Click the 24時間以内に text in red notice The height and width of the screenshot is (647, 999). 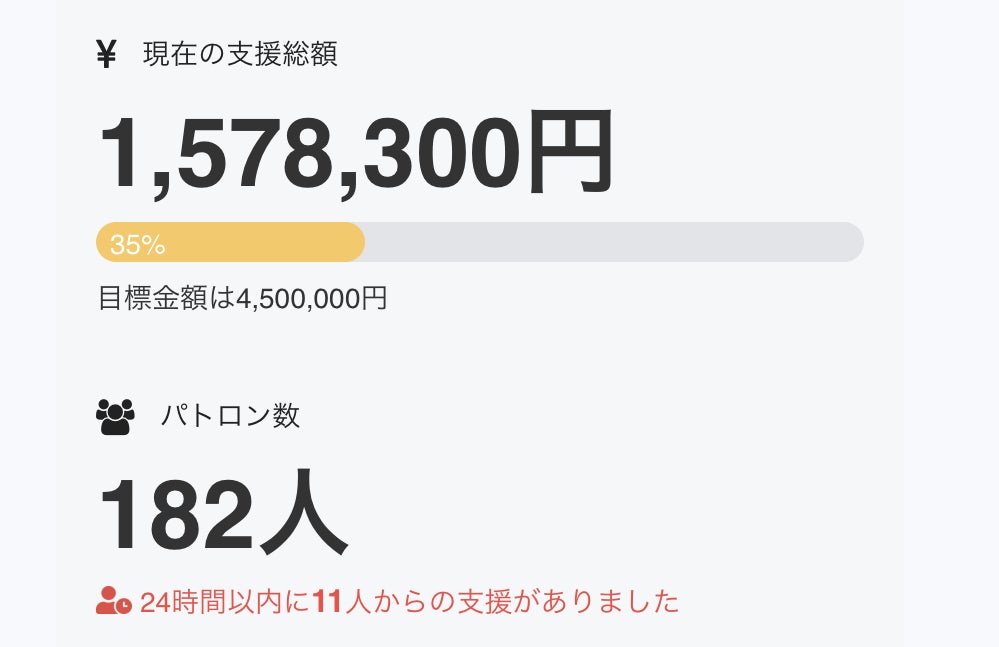tap(225, 602)
